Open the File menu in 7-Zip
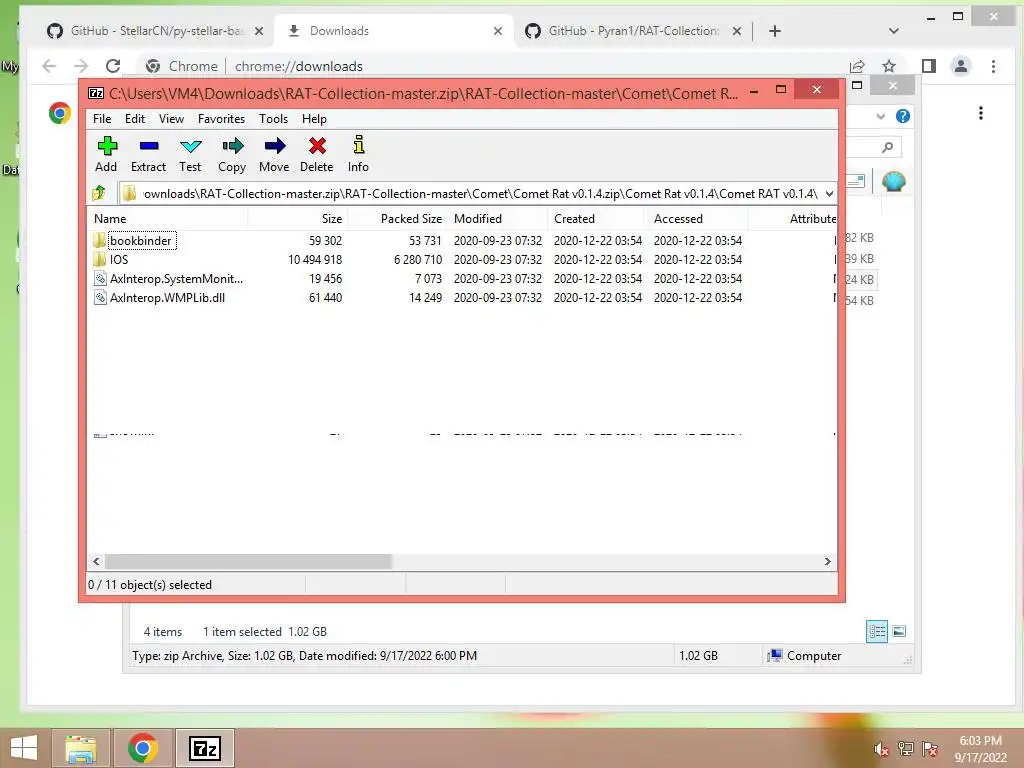 (102, 119)
